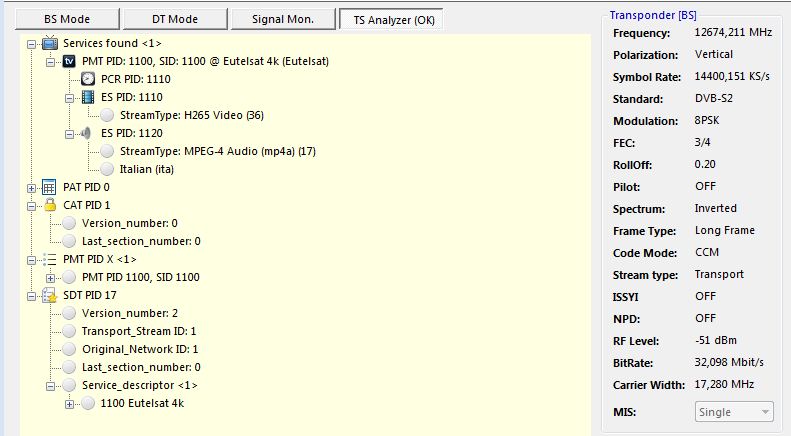Click the round bullet beside Italian (ita)
Screen dimensions: 791x436
point(107,169)
